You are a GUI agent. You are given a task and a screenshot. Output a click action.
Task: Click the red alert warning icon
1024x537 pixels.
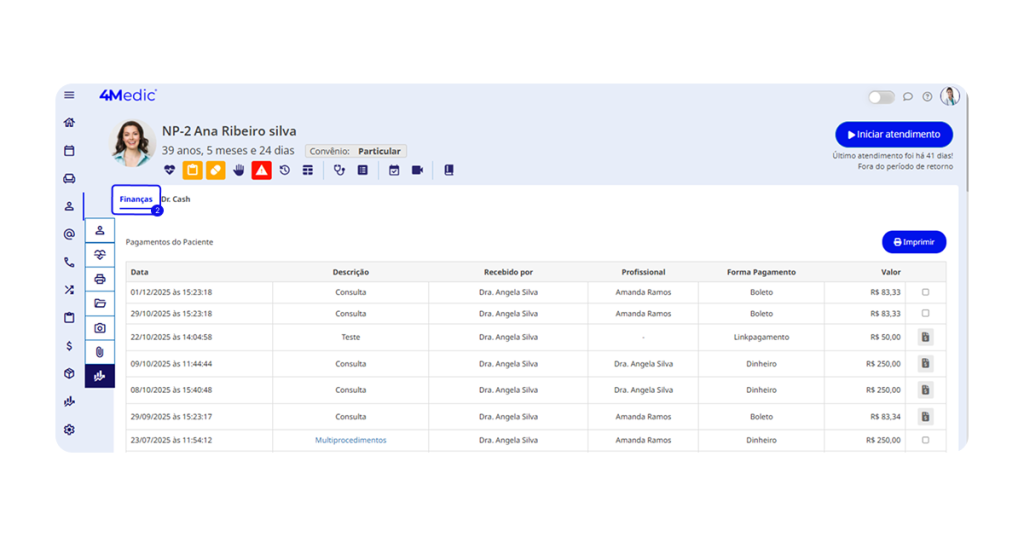[261, 170]
